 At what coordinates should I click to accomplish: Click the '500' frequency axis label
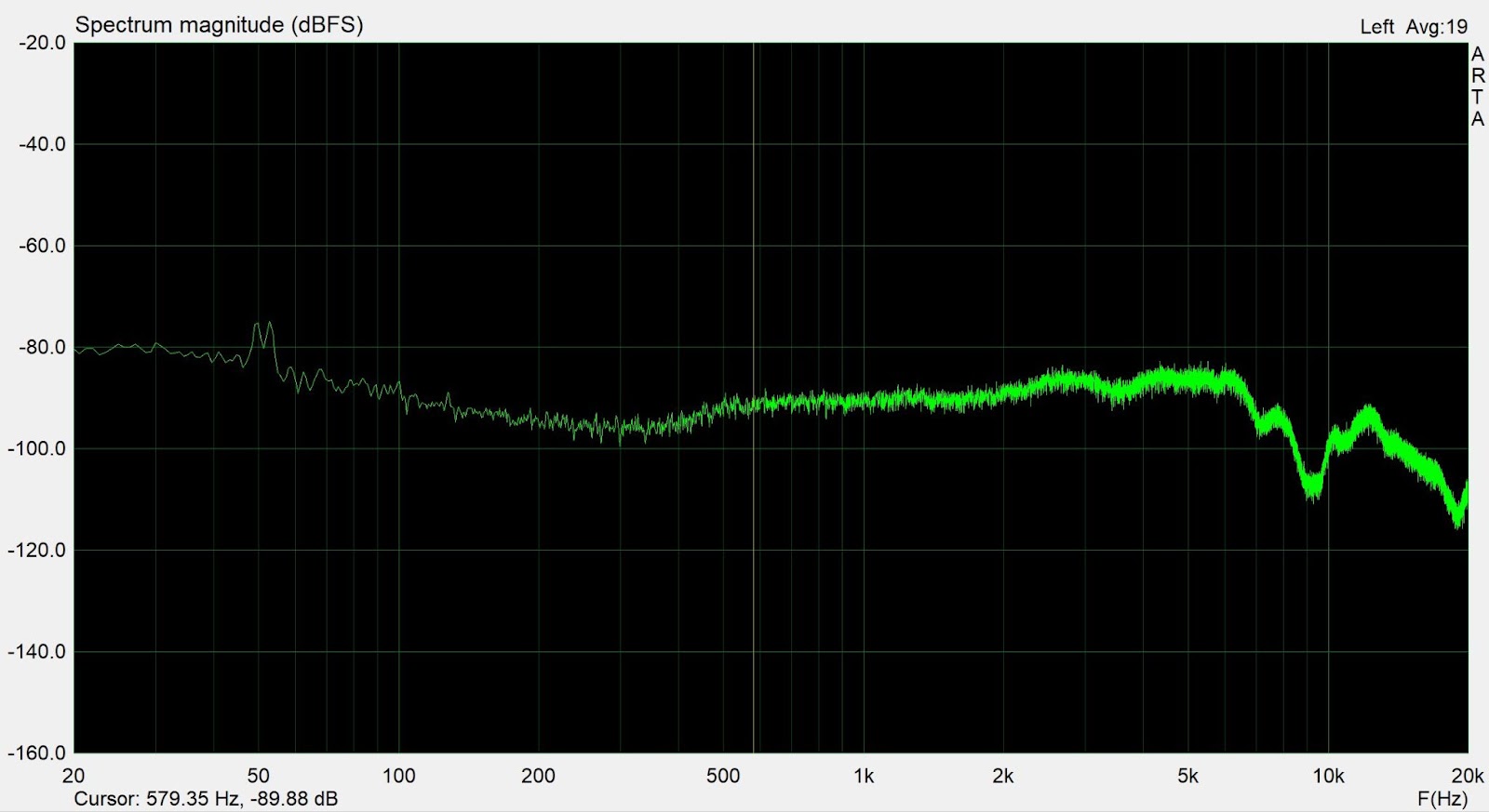tap(722, 776)
